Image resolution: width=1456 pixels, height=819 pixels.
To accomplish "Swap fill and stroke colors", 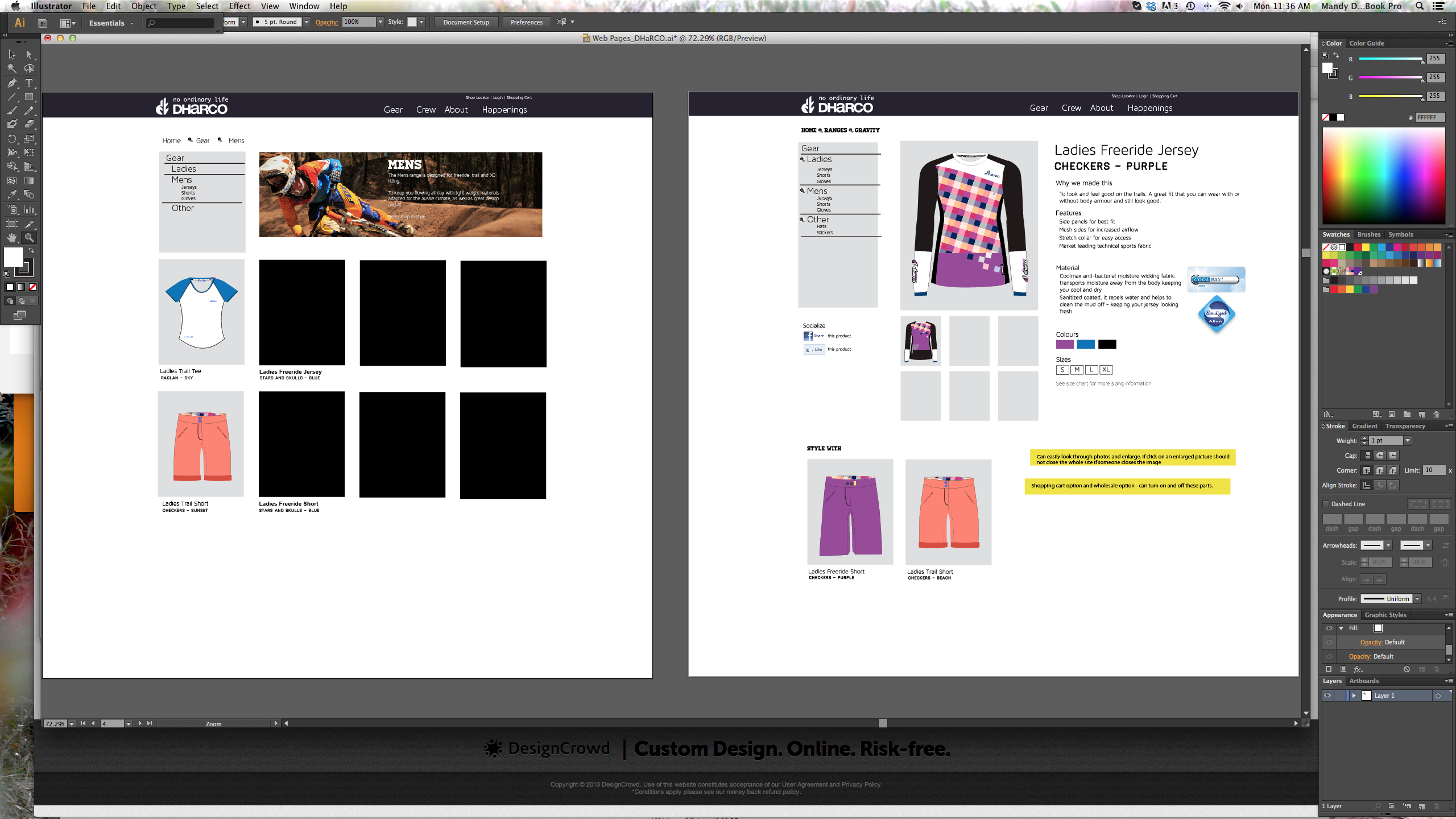I will tap(31, 250).
